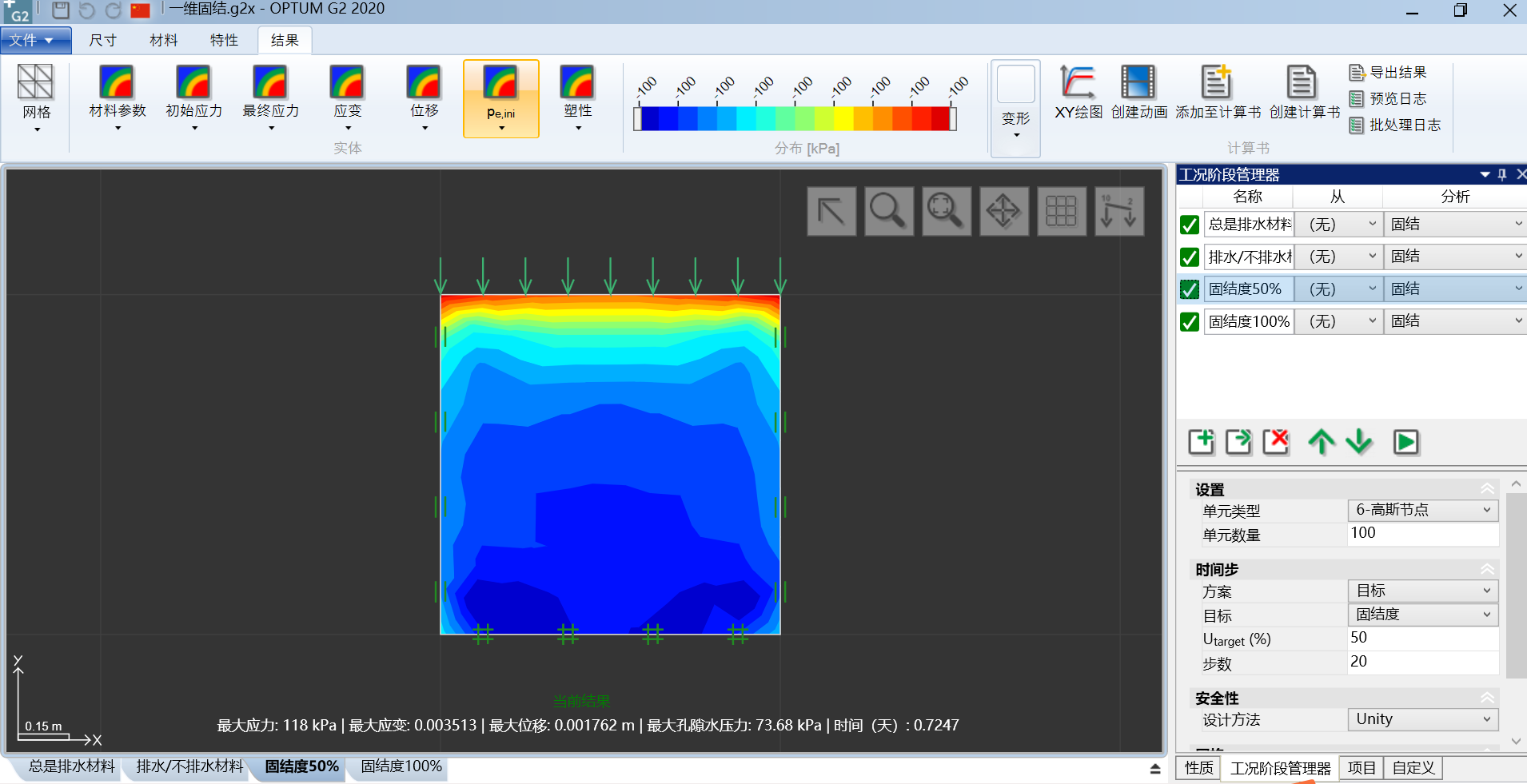Click the pan move tool in viewport
1527x784 pixels.
coord(1004,212)
